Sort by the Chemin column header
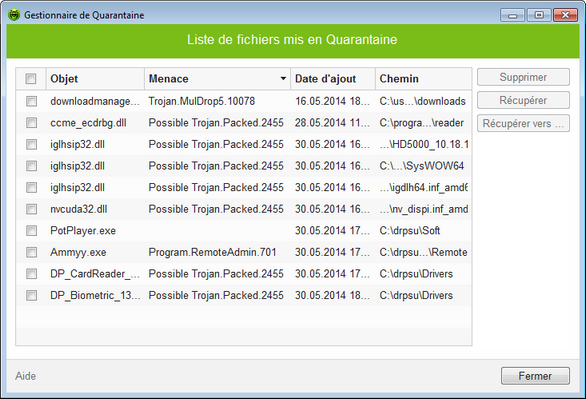 (x=423, y=78)
